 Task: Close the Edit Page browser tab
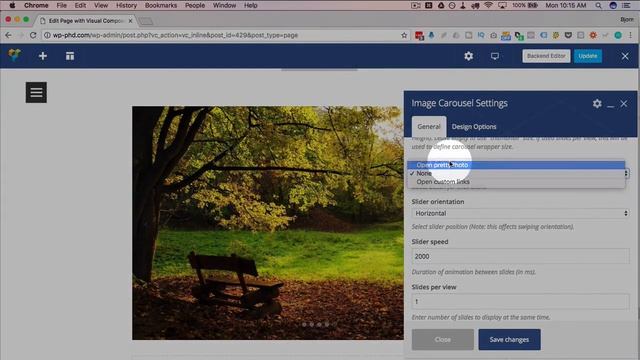[131, 20]
